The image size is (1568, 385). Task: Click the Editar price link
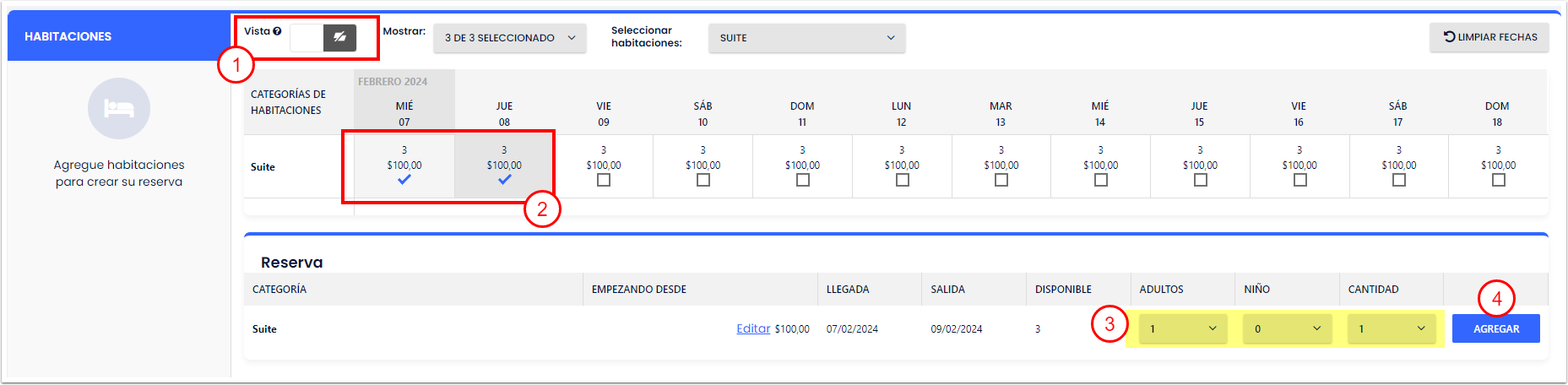click(x=753, y=329)
